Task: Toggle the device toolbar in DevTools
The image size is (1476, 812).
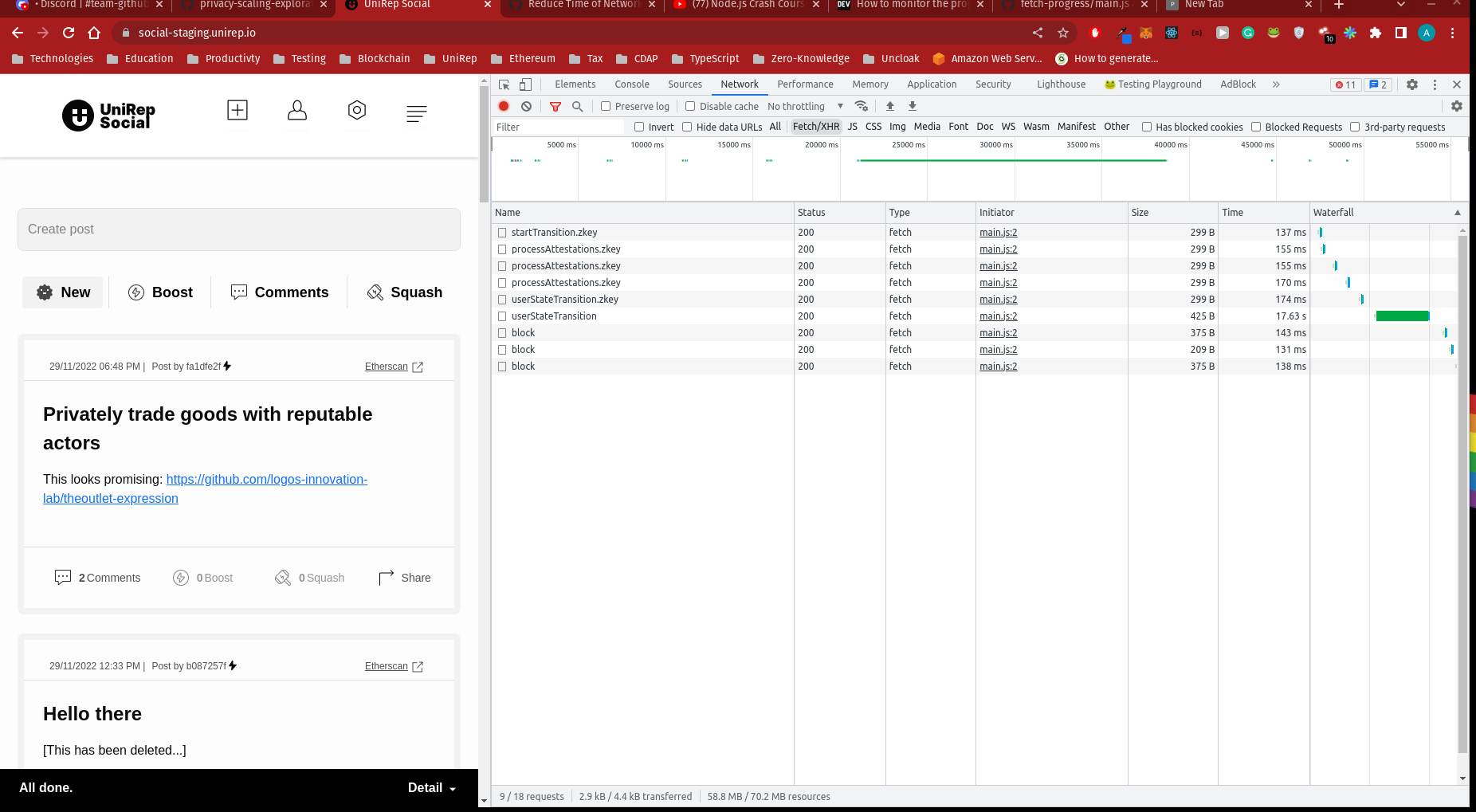Action: (524, 84)
